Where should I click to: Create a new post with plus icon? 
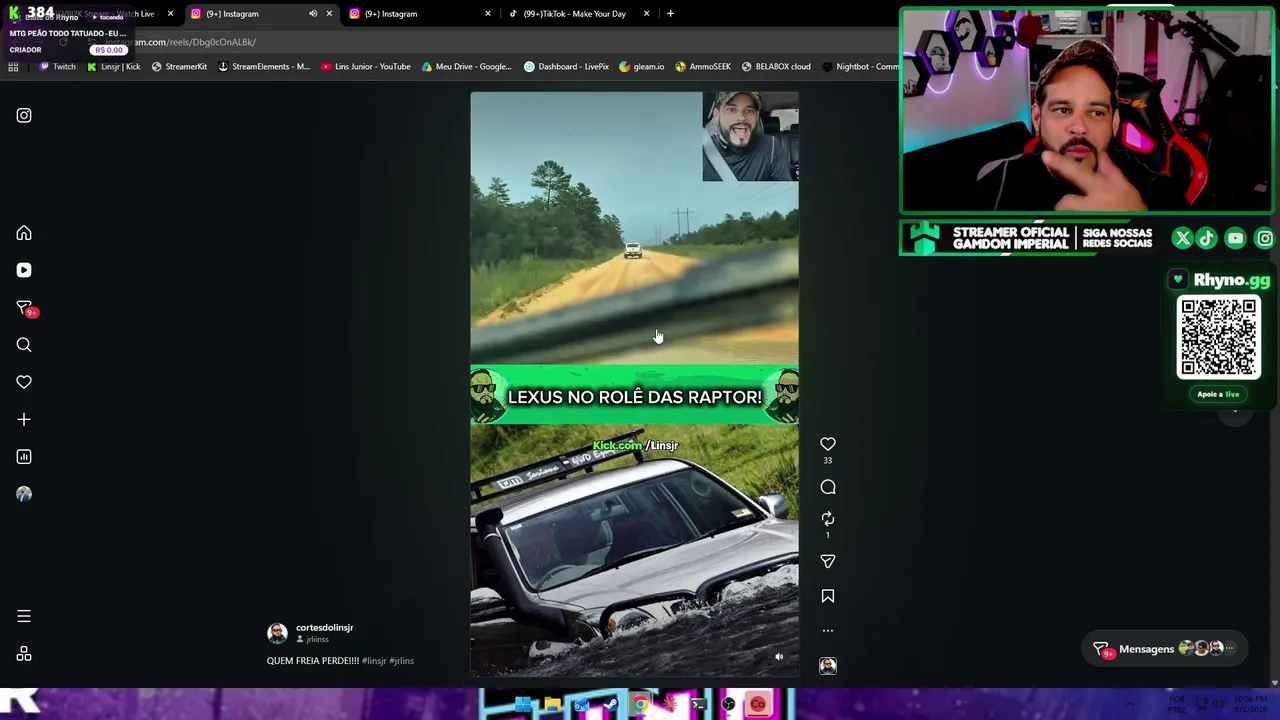24,419
